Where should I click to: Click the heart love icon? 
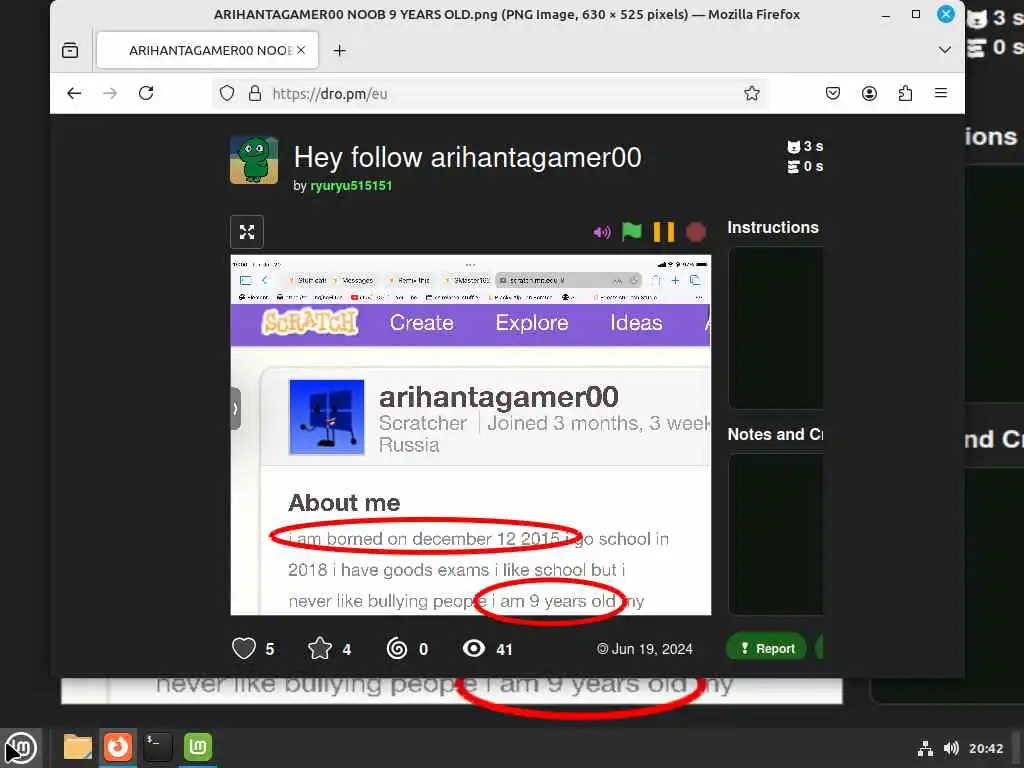click(x=244, y=648)
